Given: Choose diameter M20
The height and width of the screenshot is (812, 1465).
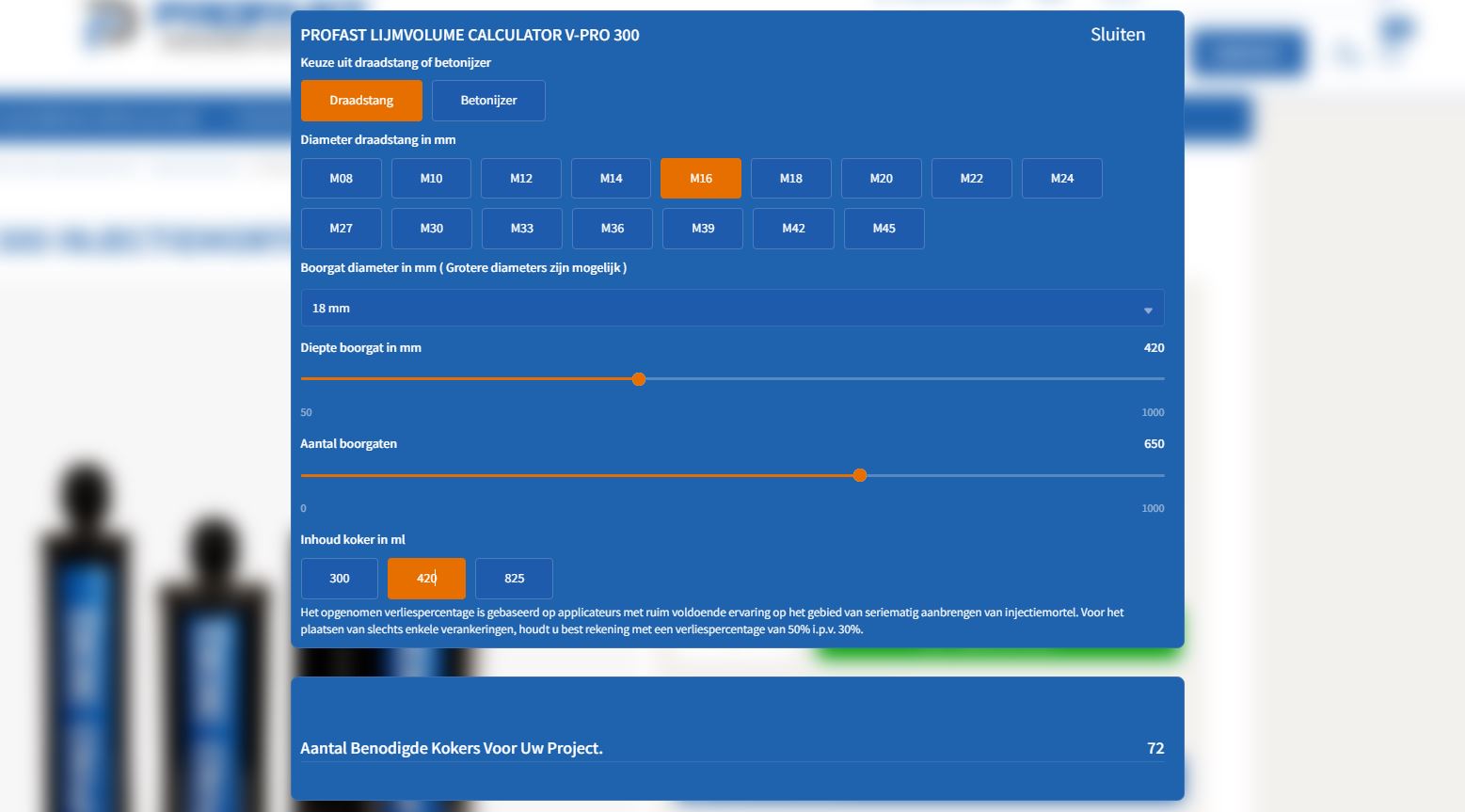Looking at the screenshot, I should click(x=882, y=179).
